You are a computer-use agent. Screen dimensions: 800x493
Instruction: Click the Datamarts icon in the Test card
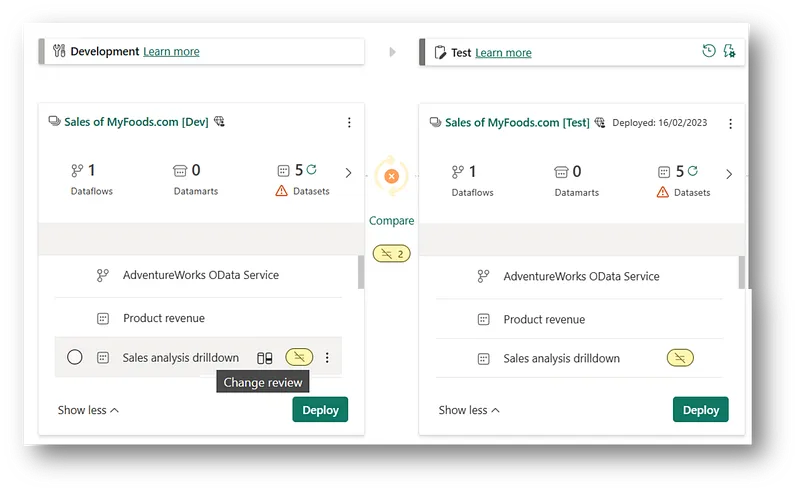click(x=561, y=172)
